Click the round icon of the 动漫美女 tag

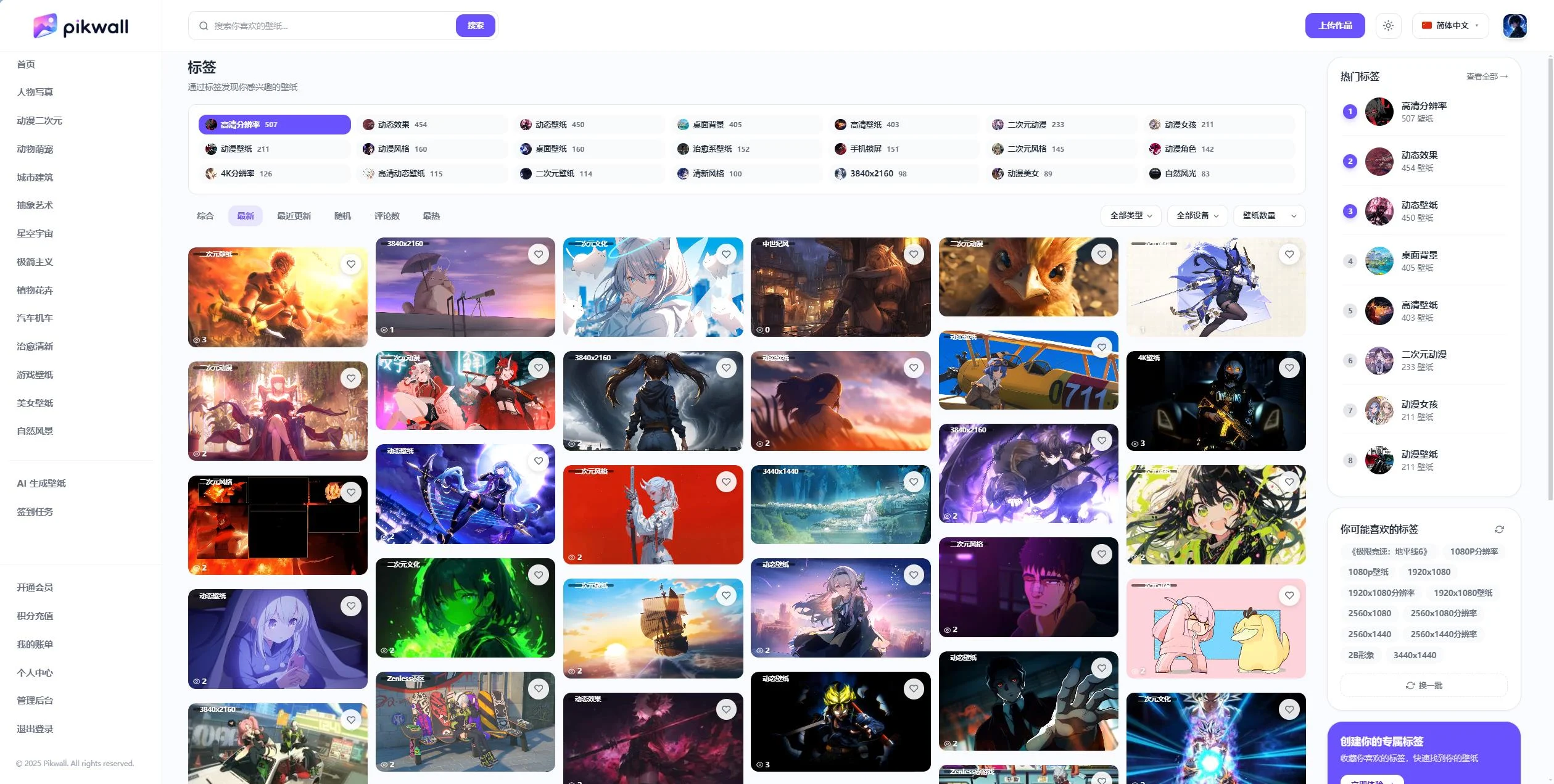pos(998,173)
